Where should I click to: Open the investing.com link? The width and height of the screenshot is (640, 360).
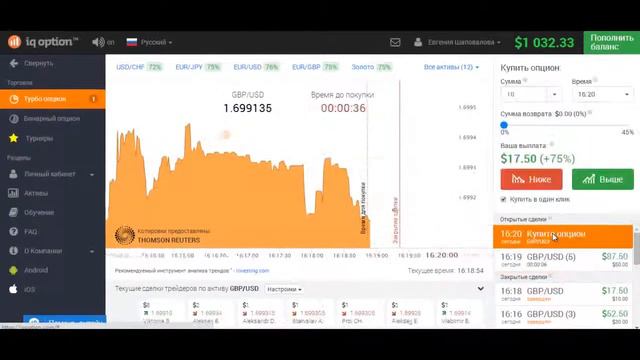pyautogui.click(x=252, y=271)
